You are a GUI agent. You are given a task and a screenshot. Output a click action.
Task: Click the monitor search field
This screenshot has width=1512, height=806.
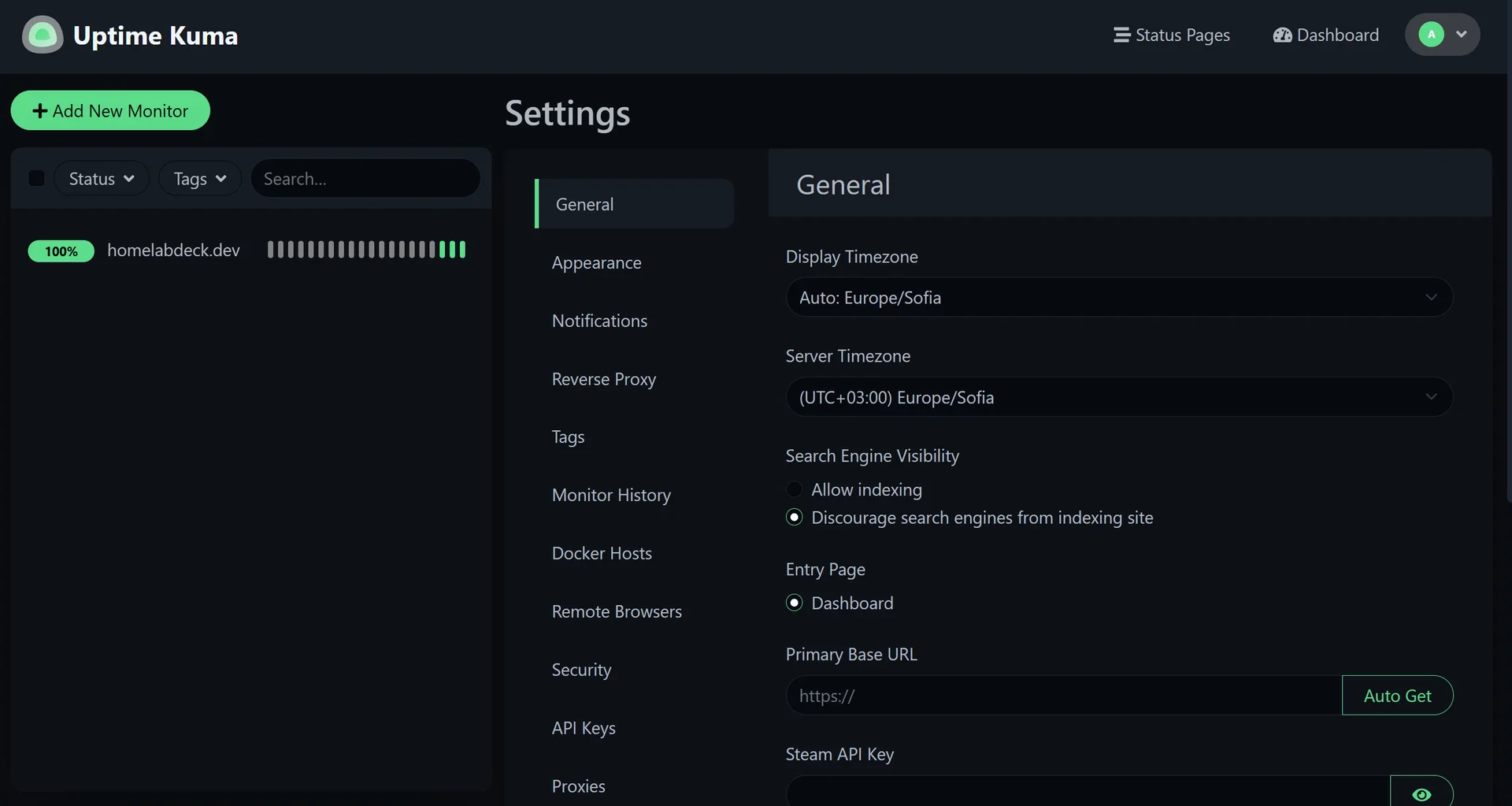click(x=365, y=179)
